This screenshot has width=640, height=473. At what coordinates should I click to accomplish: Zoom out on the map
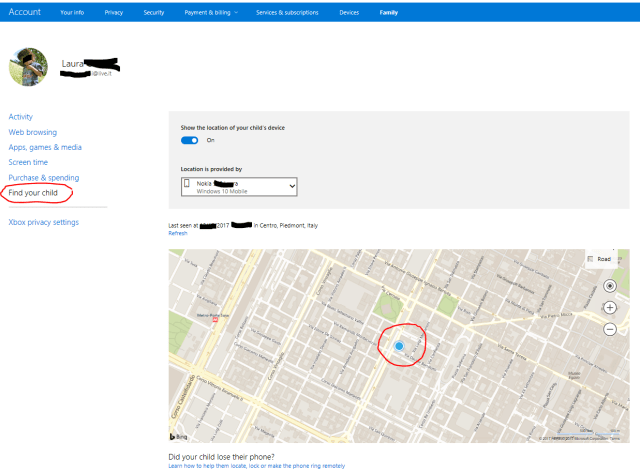[610, 329]
